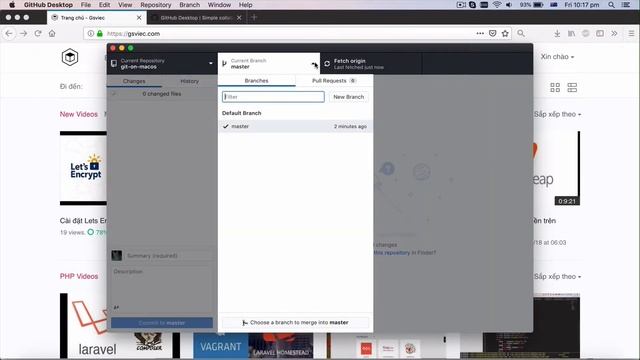Switch to the History tab

coord(189,81)
